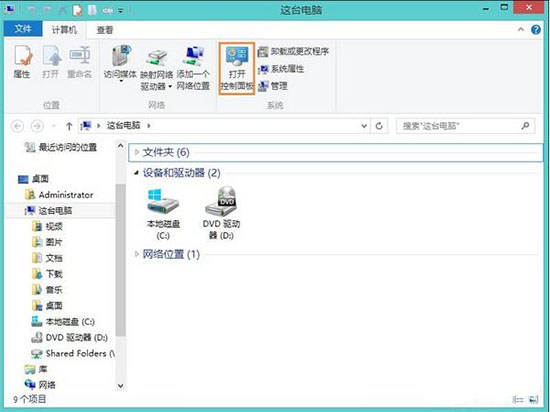Open the Help question mark icon
Screen dimensions: 550x412
pos(536,30)
